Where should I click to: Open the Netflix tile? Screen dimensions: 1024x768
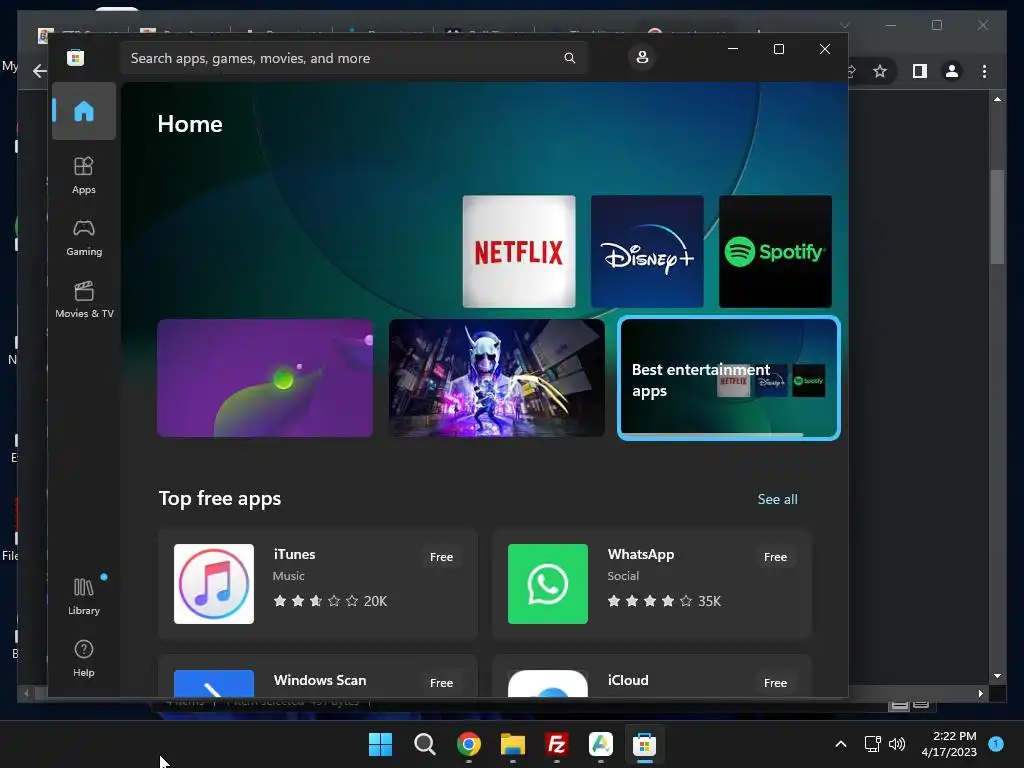pos(519,251)
